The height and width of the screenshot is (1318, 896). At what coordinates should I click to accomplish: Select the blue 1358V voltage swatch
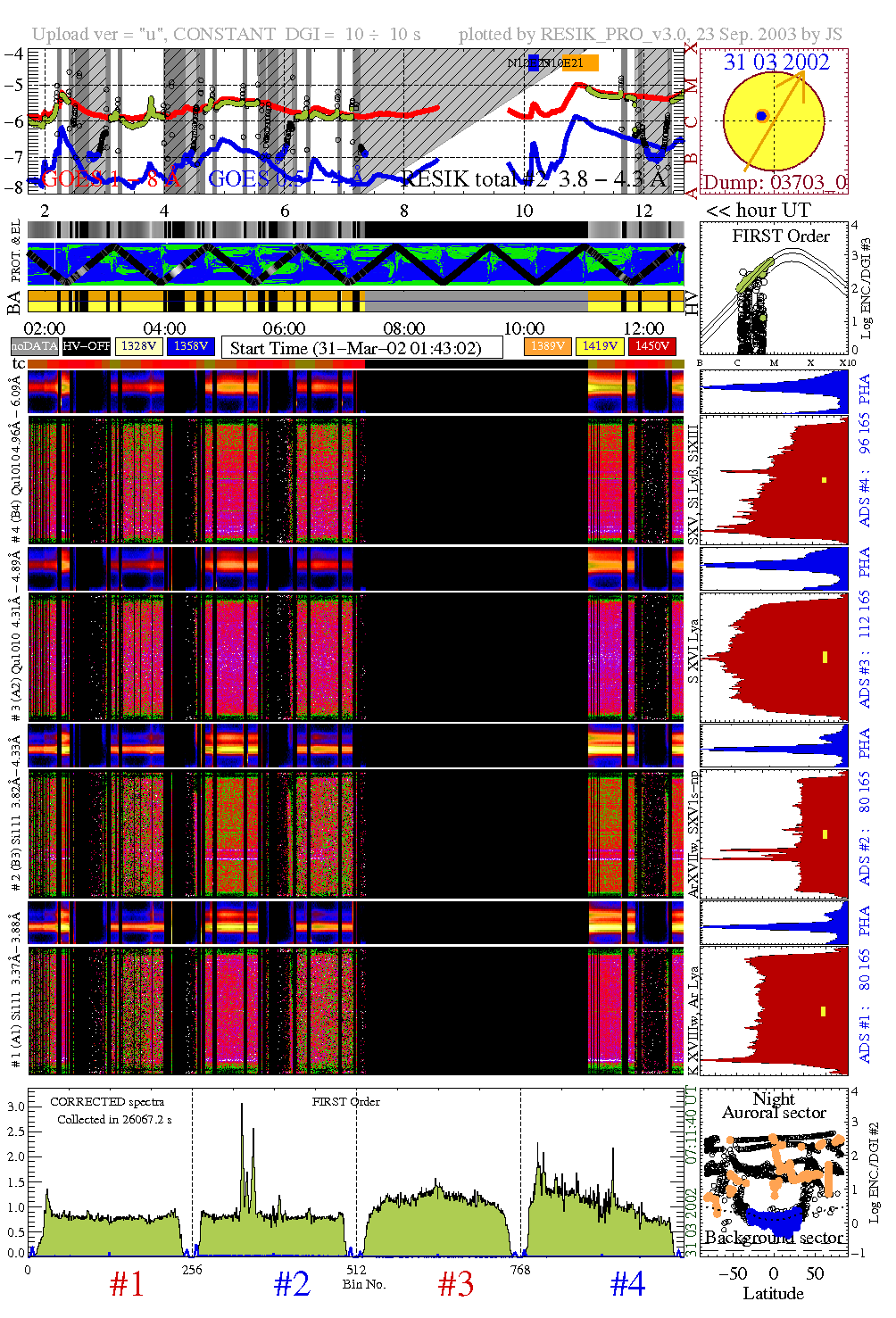[x=191, y=346]
